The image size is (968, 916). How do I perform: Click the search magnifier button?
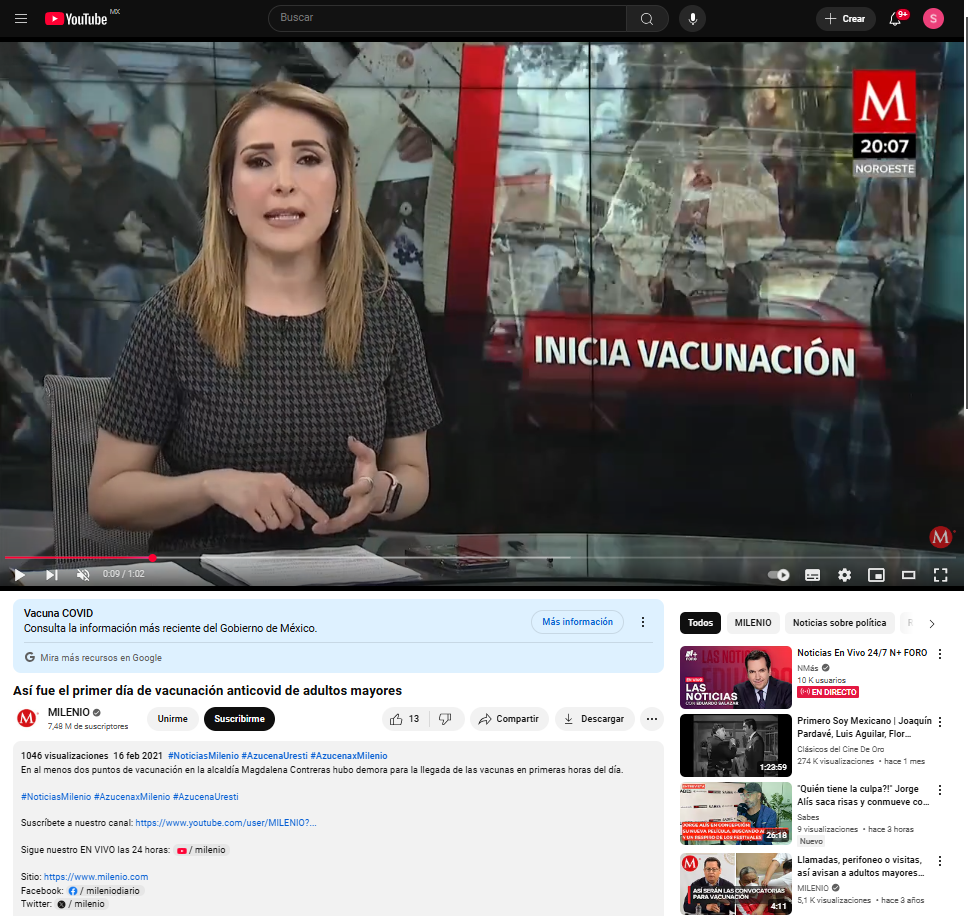pyautogui.click(x=647, y=19)
